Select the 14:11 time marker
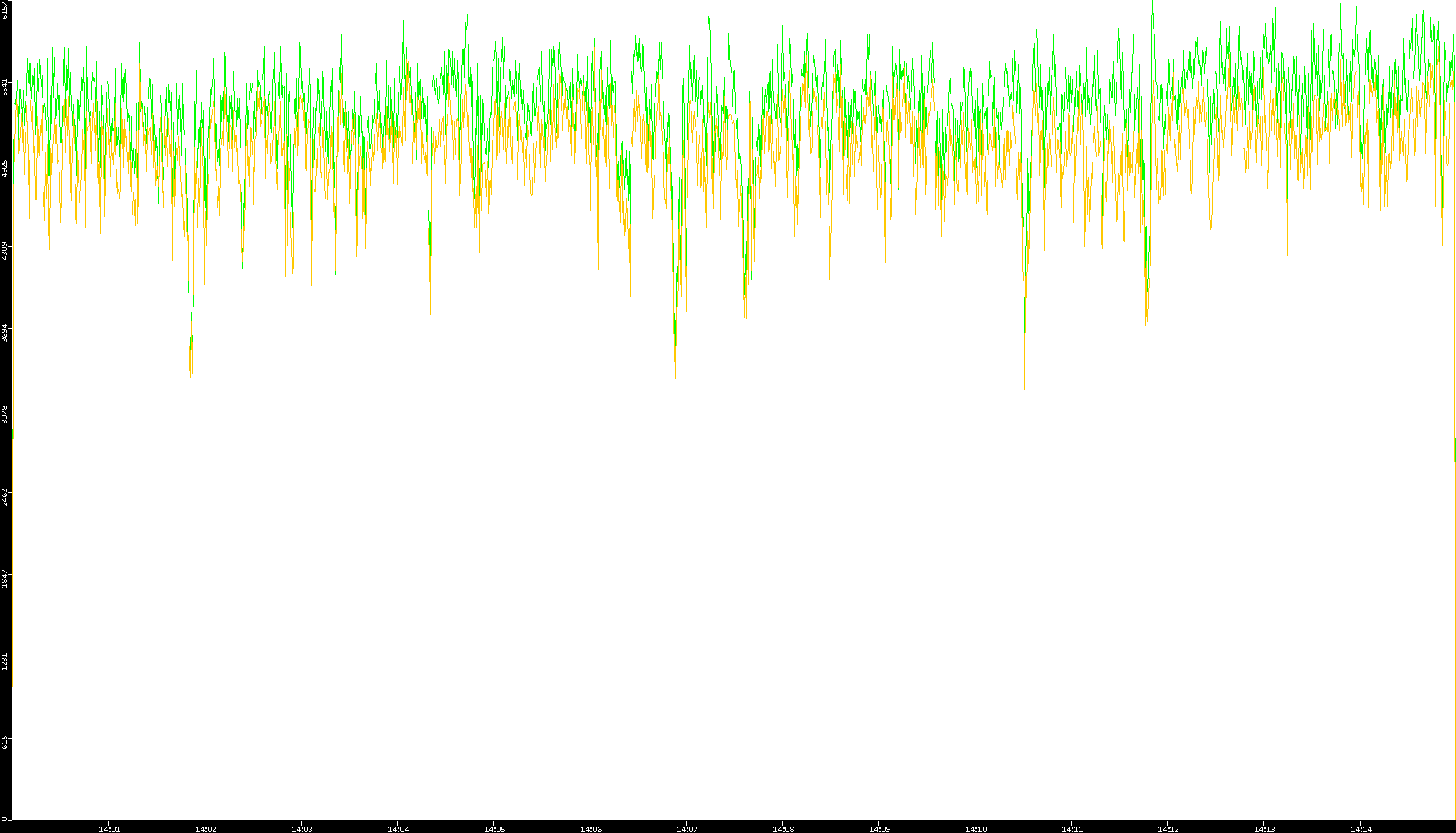The width and height of the screenshot is (1456, 833). click(x=1072, y=828)
